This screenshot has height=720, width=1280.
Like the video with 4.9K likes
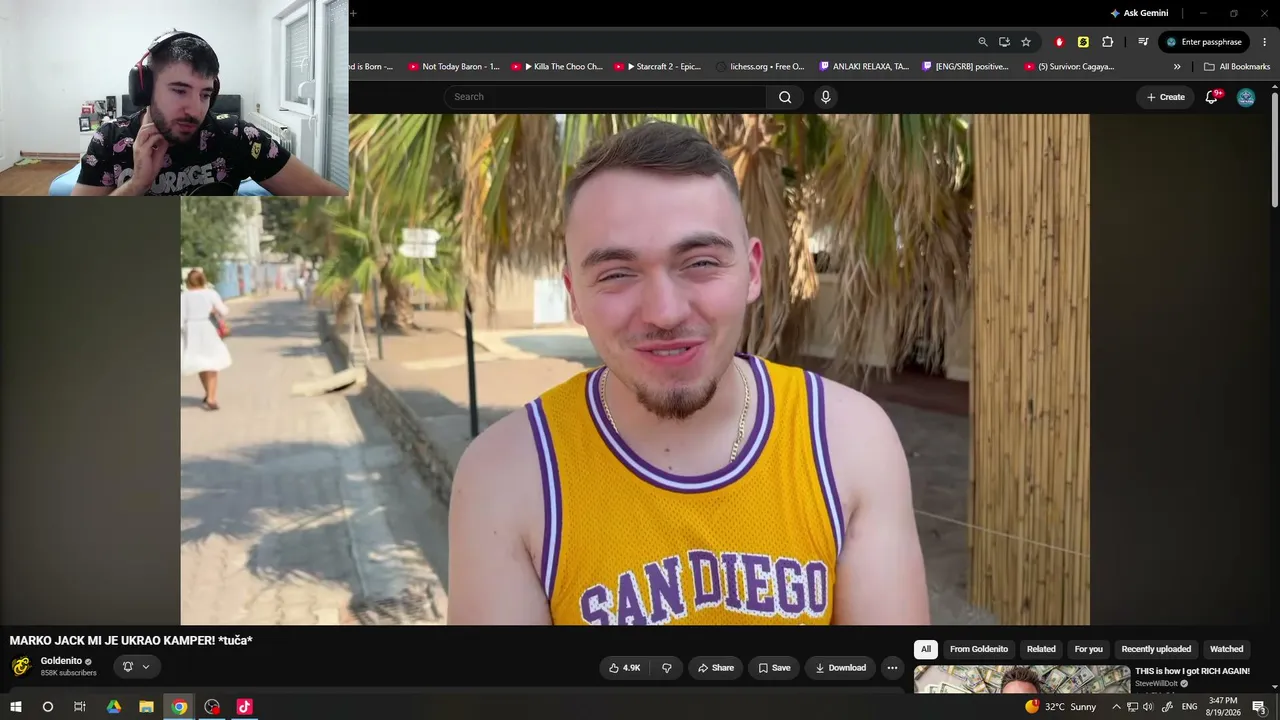click(625, 668)
